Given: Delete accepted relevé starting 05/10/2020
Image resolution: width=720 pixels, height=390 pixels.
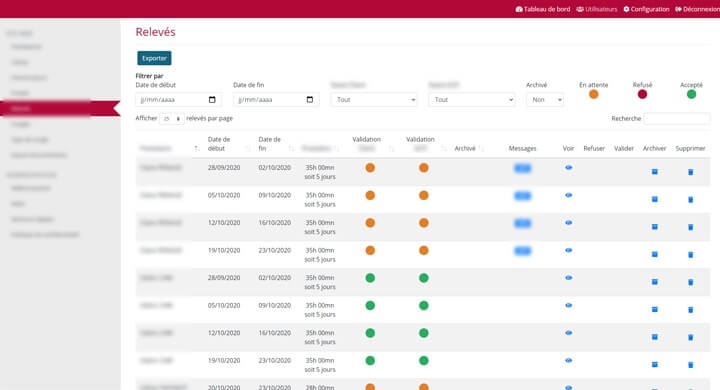Looking at the screenshot, I should point(690,310).
